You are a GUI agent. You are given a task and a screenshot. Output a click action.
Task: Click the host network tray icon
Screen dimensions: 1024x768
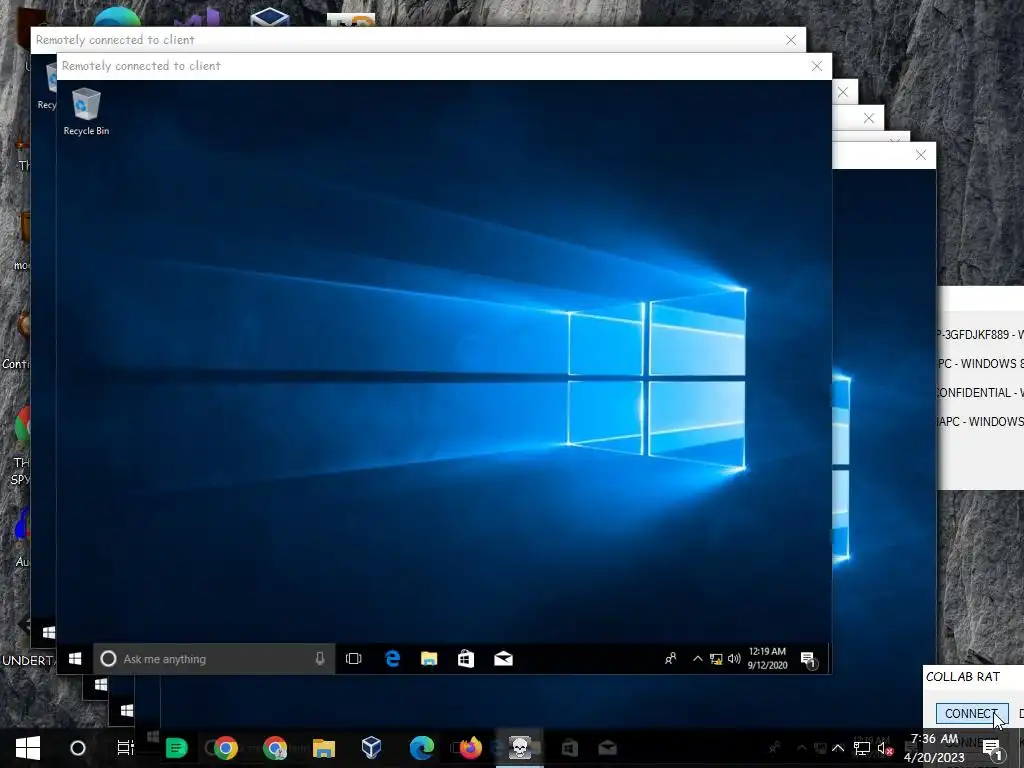(x=861, y=748)
